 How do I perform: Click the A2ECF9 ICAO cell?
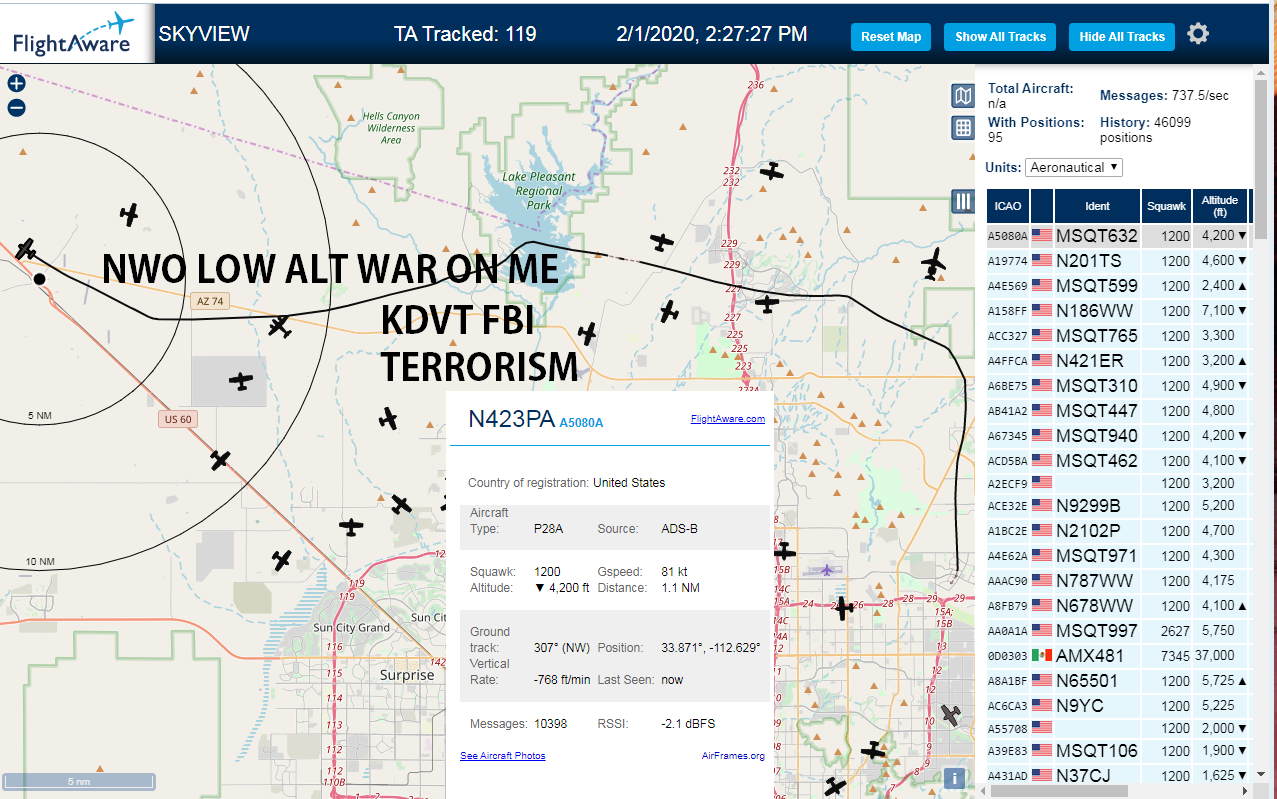point(1007,484)
